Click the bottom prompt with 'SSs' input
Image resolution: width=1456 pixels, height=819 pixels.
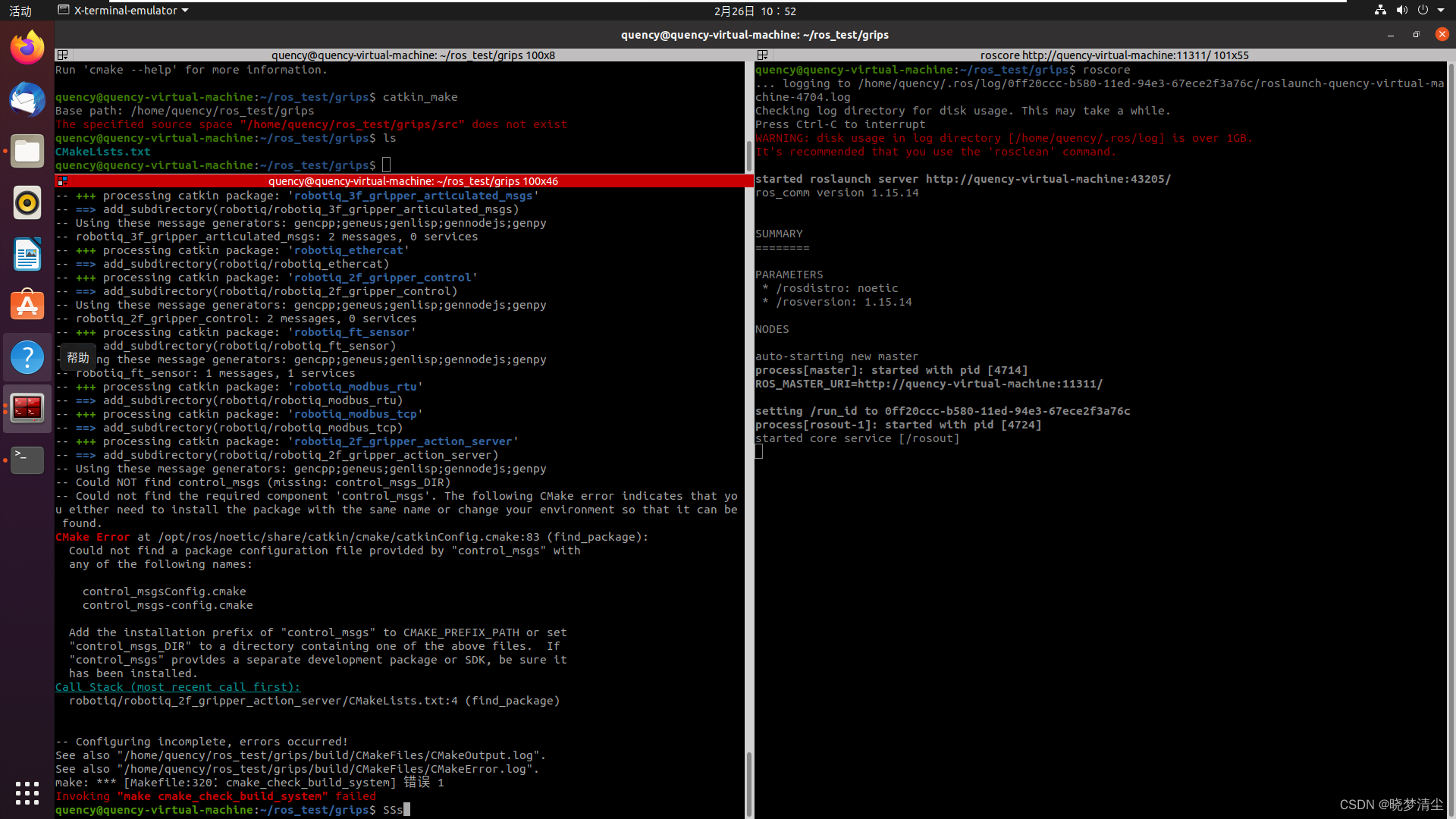[233, 810]
